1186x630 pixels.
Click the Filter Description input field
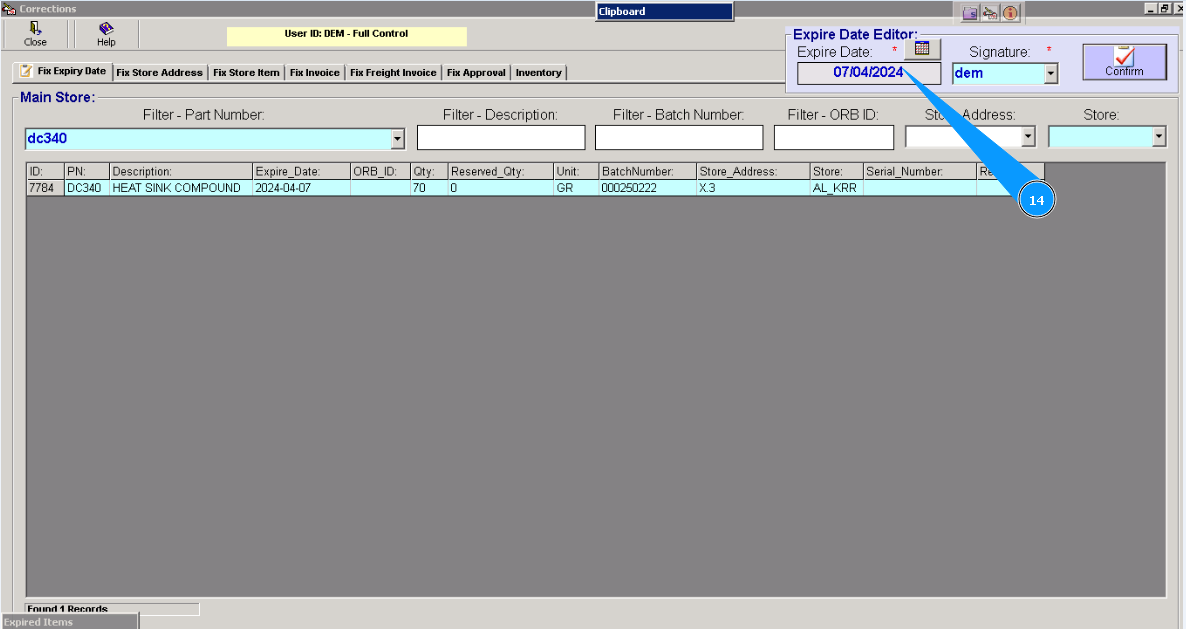click(501, 138)
